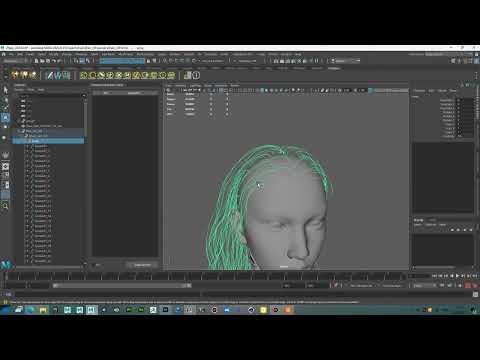Click the Go to Start playback button

coord(434,276)
